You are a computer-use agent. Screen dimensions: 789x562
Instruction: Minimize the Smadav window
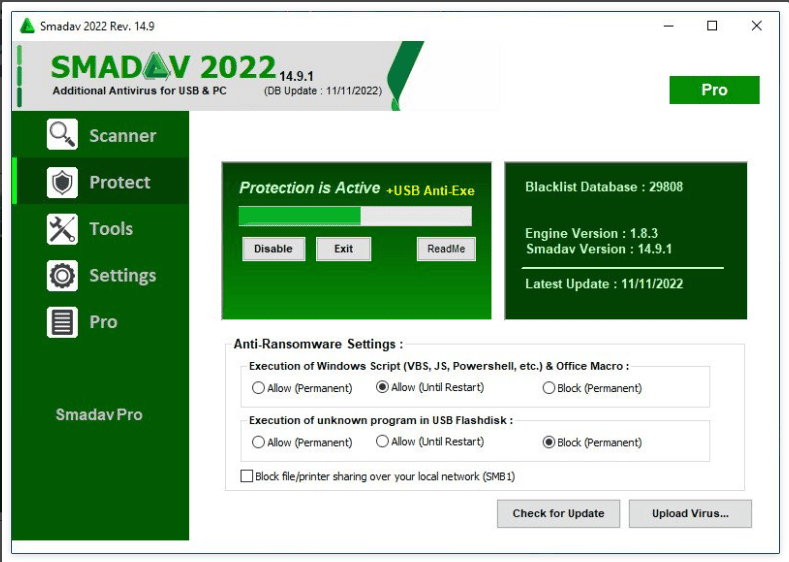[x=668, y=26]
